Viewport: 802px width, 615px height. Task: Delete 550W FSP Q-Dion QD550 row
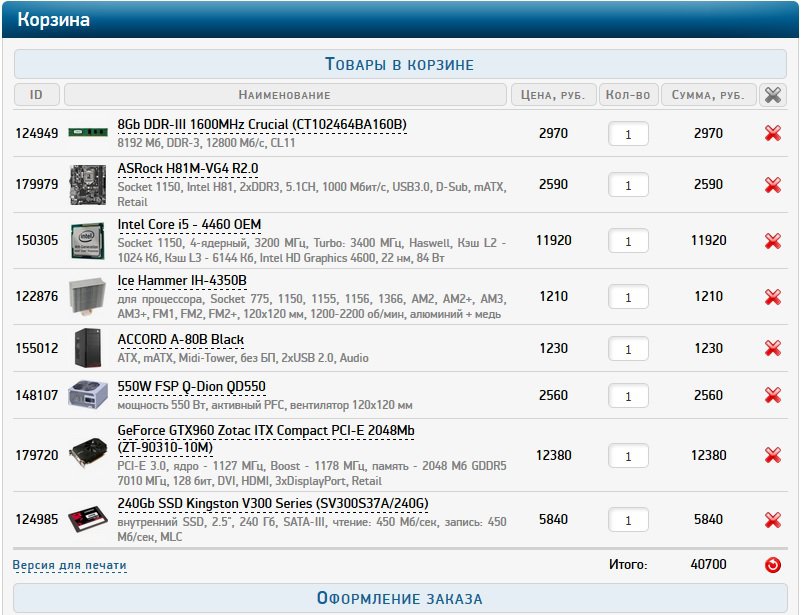pos(772,396)
